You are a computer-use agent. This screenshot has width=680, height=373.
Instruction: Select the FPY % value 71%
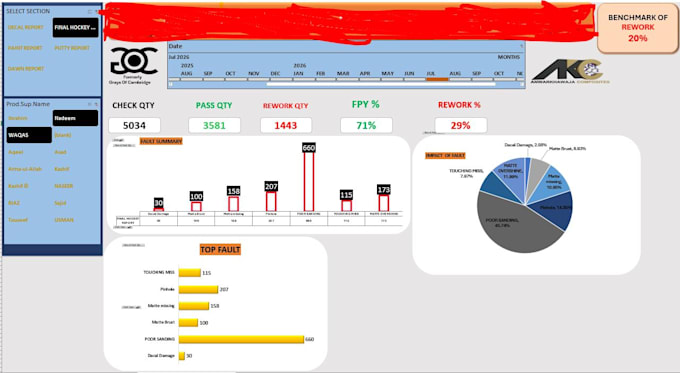[x=366, y=125]
